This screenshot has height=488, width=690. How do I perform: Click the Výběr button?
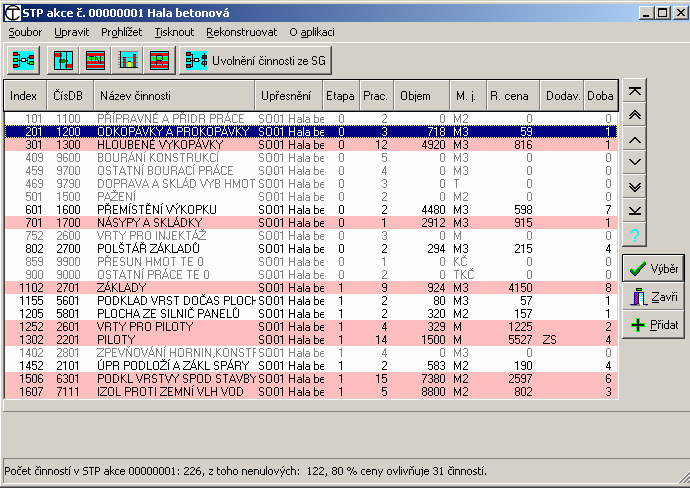(653, 268)
